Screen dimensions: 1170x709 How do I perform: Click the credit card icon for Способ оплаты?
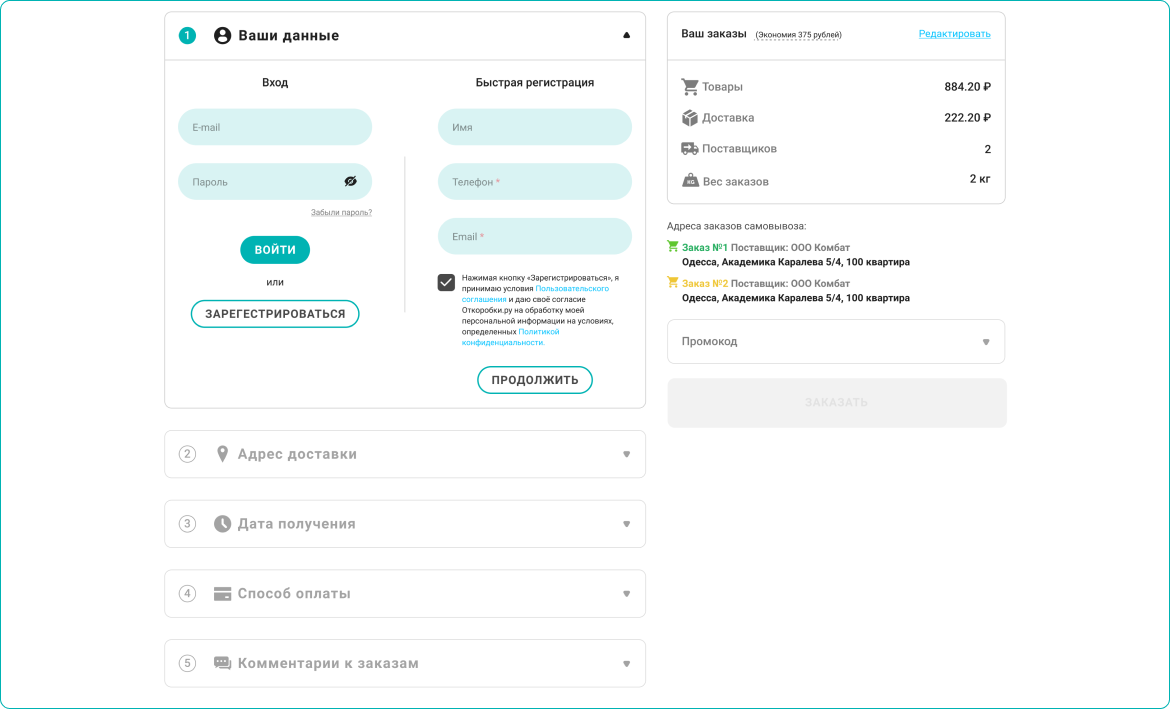(222, 594)
